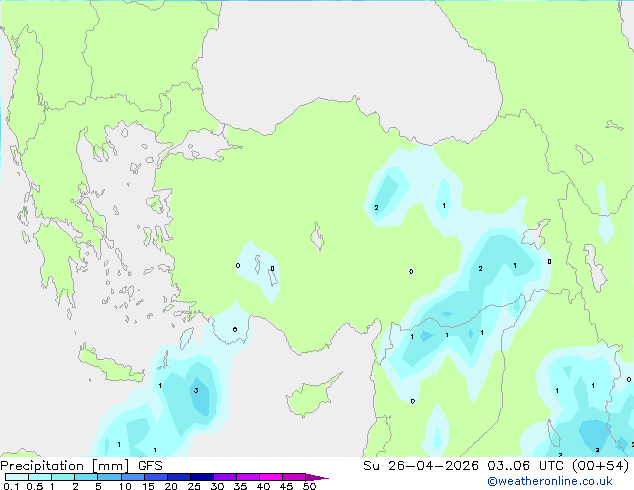Click the 5–10 mm legend swatch

pos(109,477)
